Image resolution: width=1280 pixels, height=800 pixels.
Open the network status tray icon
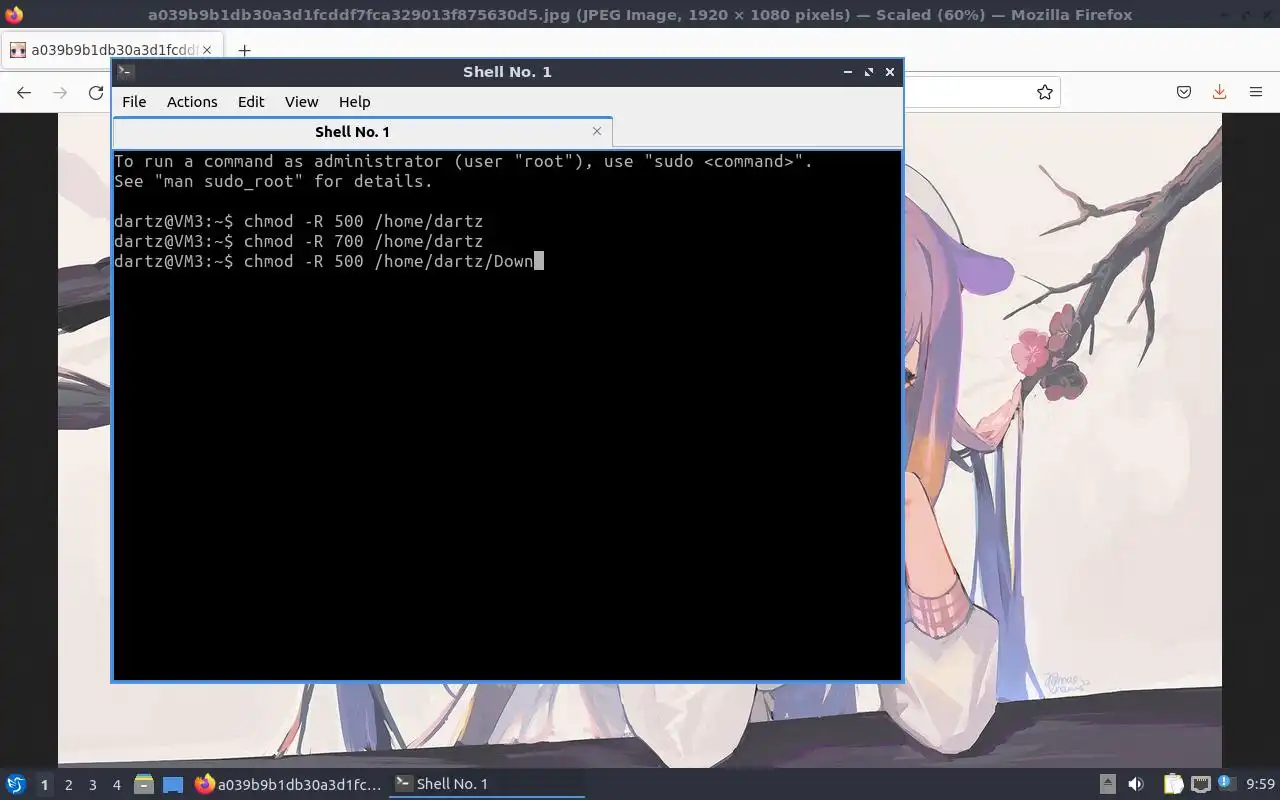pos(1200,784)
